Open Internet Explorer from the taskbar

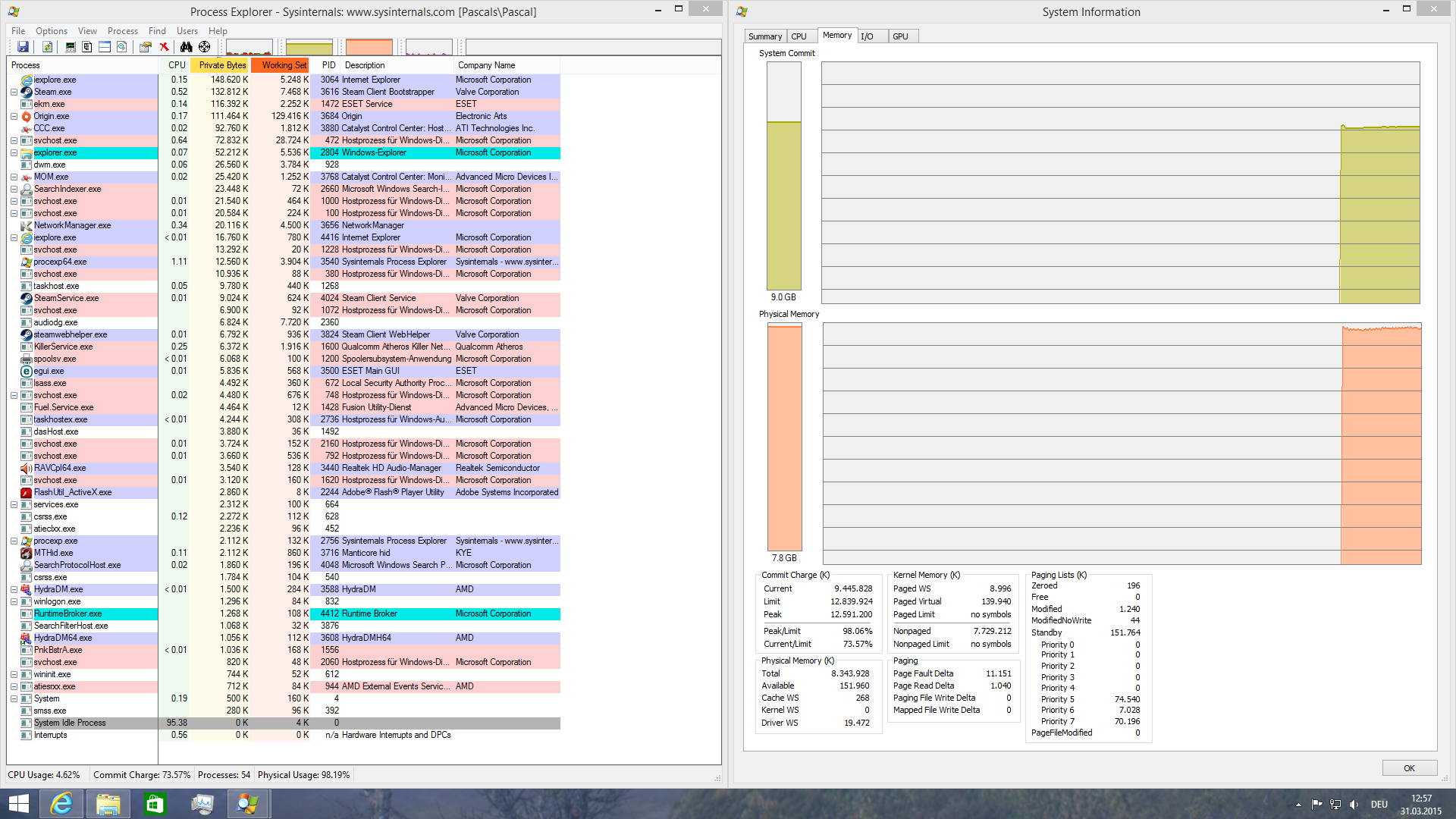click(61, 804)
